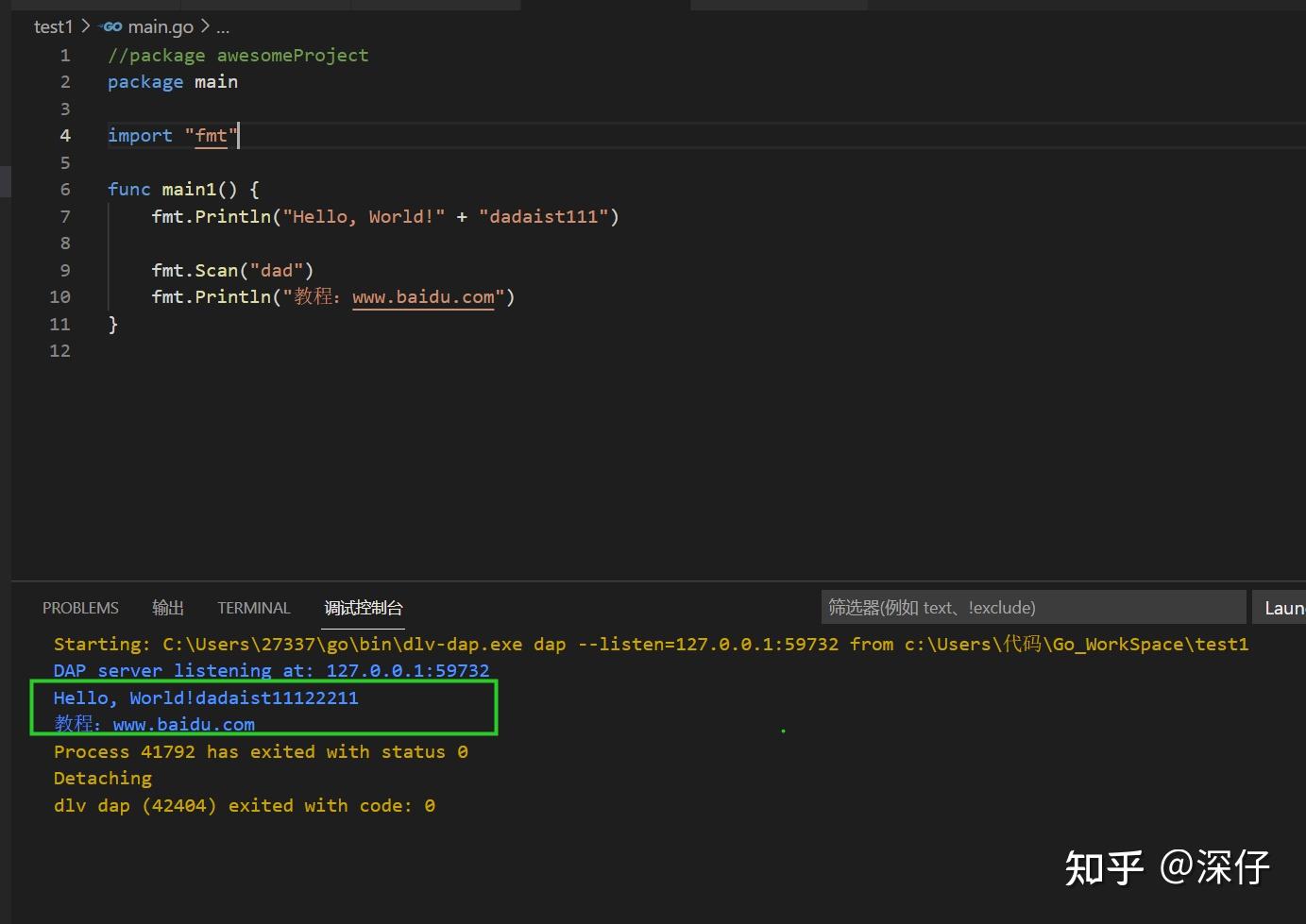Click line number 9 in the gutter
Screen dimensions: 1306x924
coord(64,270)
